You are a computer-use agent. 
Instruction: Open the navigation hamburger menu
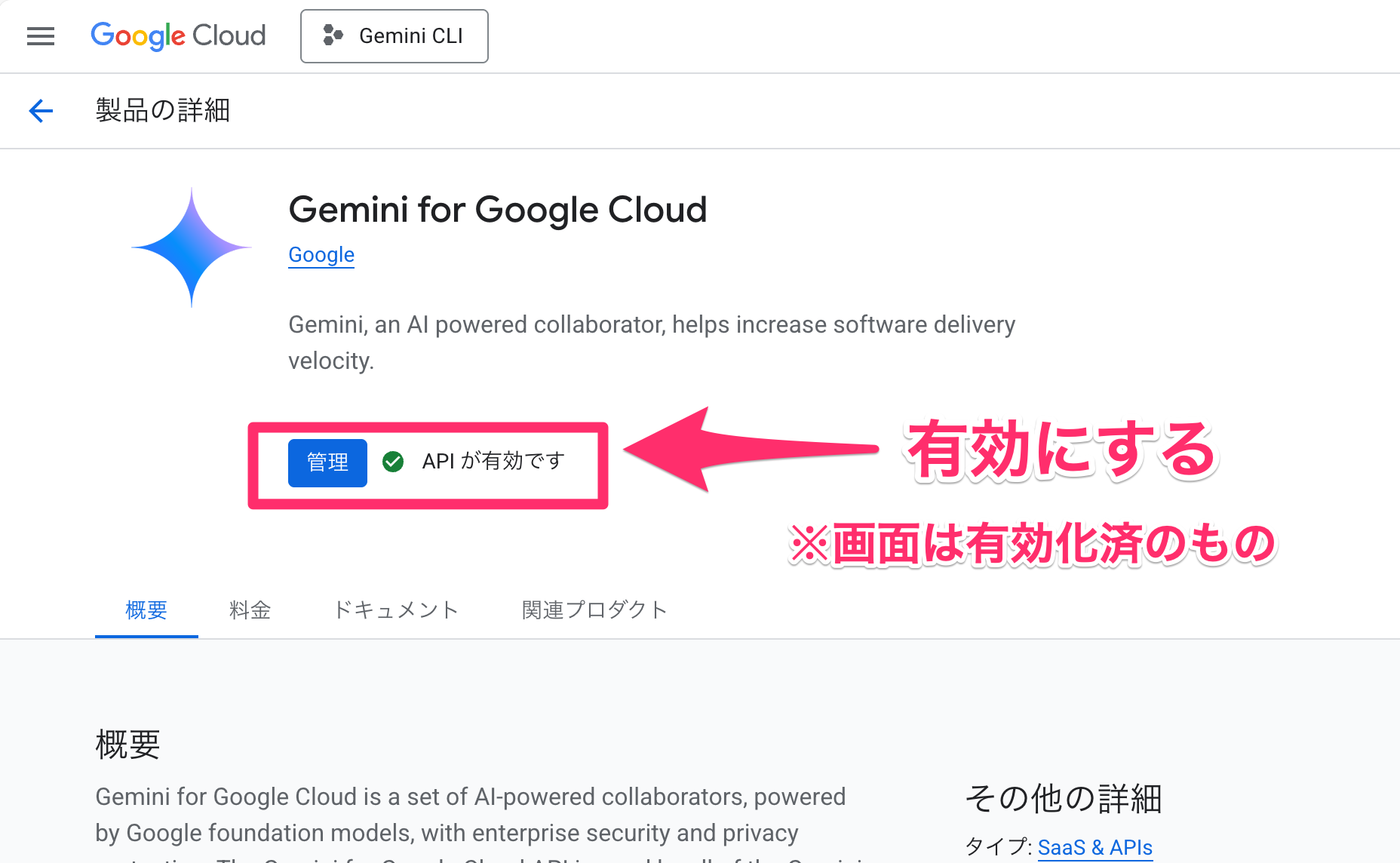point(40,35)
